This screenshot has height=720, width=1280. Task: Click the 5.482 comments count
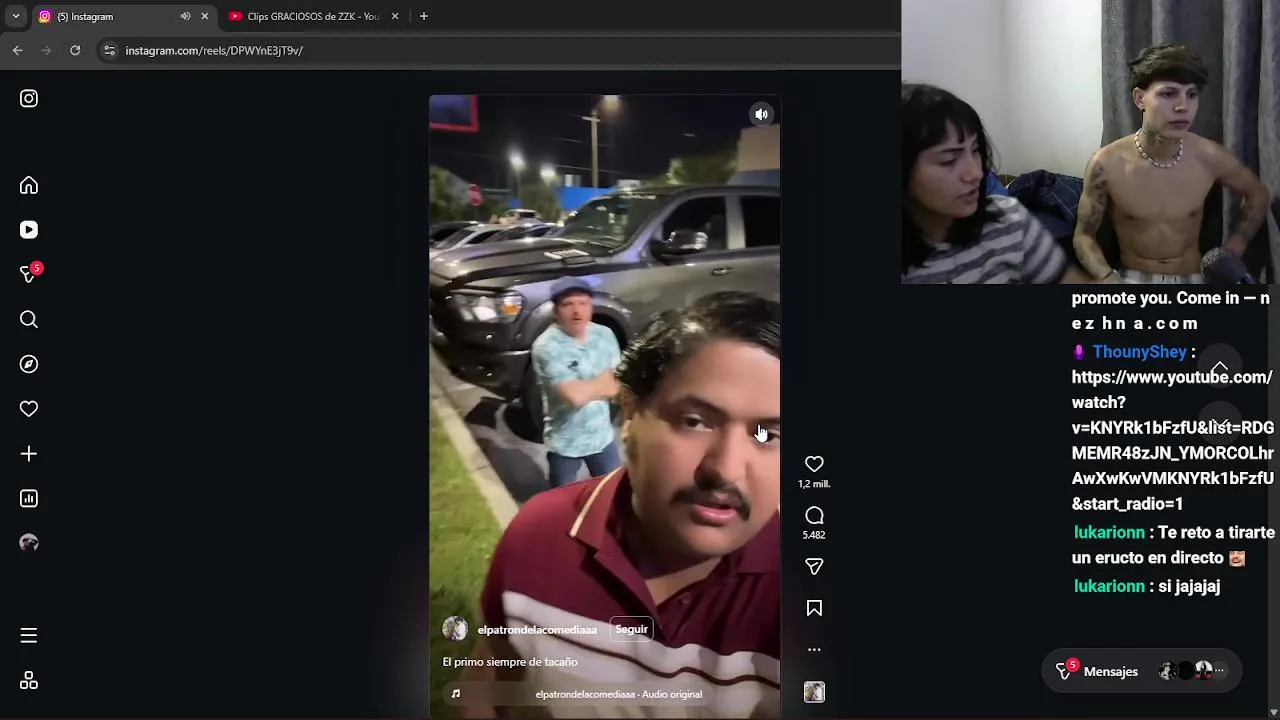[x=814, y=535]
